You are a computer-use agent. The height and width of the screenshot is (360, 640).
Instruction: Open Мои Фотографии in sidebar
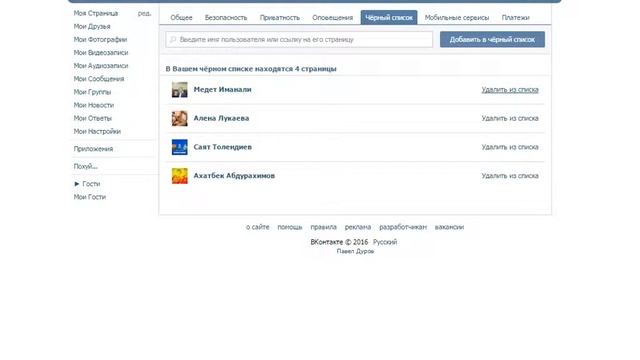[100, 40]
